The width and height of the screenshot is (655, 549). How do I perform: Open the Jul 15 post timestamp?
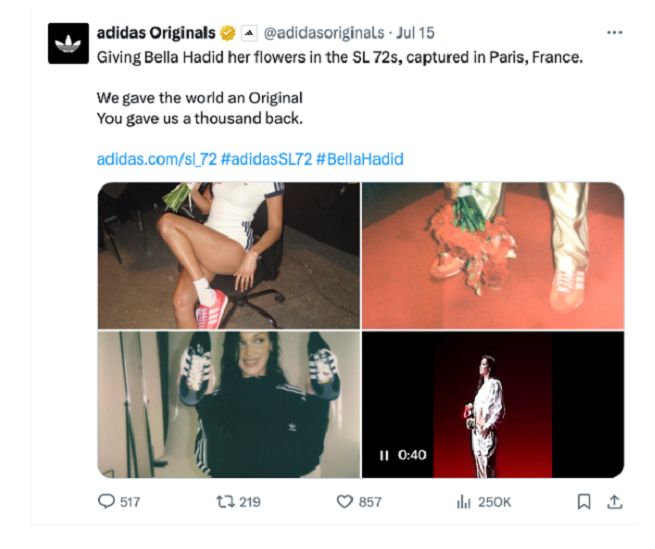coord(414,33)
